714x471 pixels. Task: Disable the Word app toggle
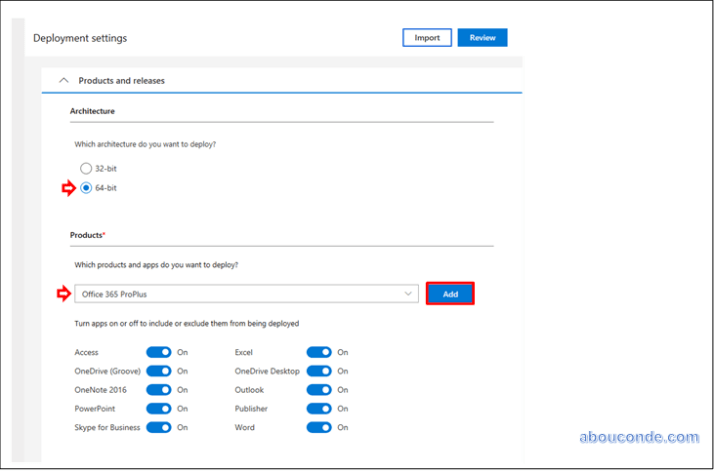(319, 427)
